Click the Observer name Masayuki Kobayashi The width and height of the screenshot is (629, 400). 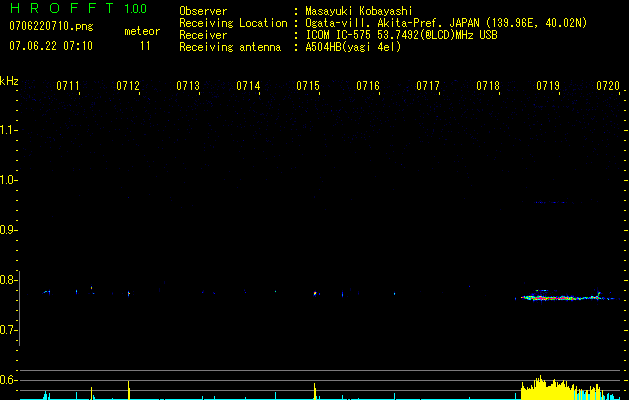[359, 11]
